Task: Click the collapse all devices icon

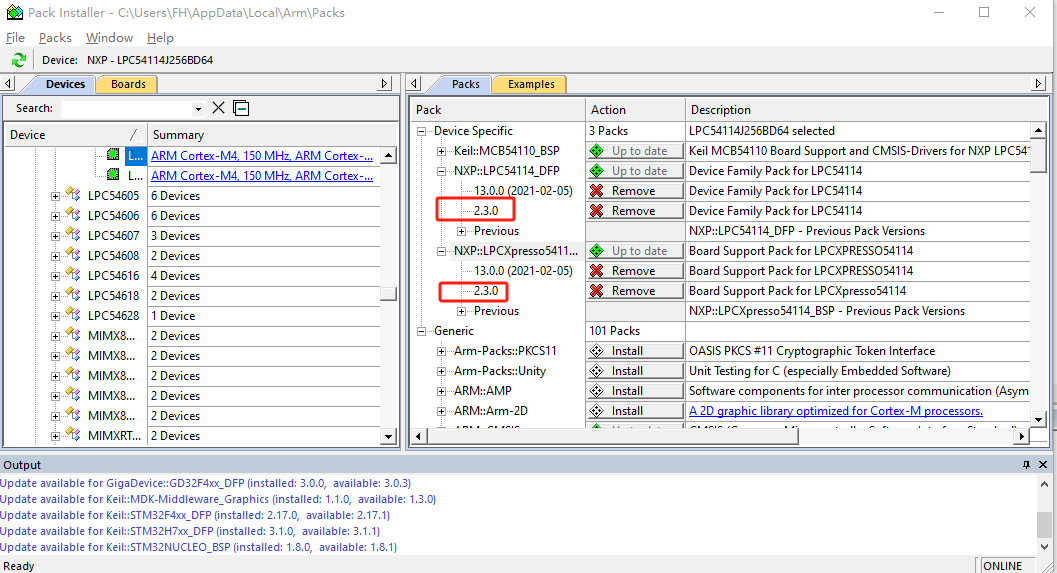Action: click(x=241, y=108)
